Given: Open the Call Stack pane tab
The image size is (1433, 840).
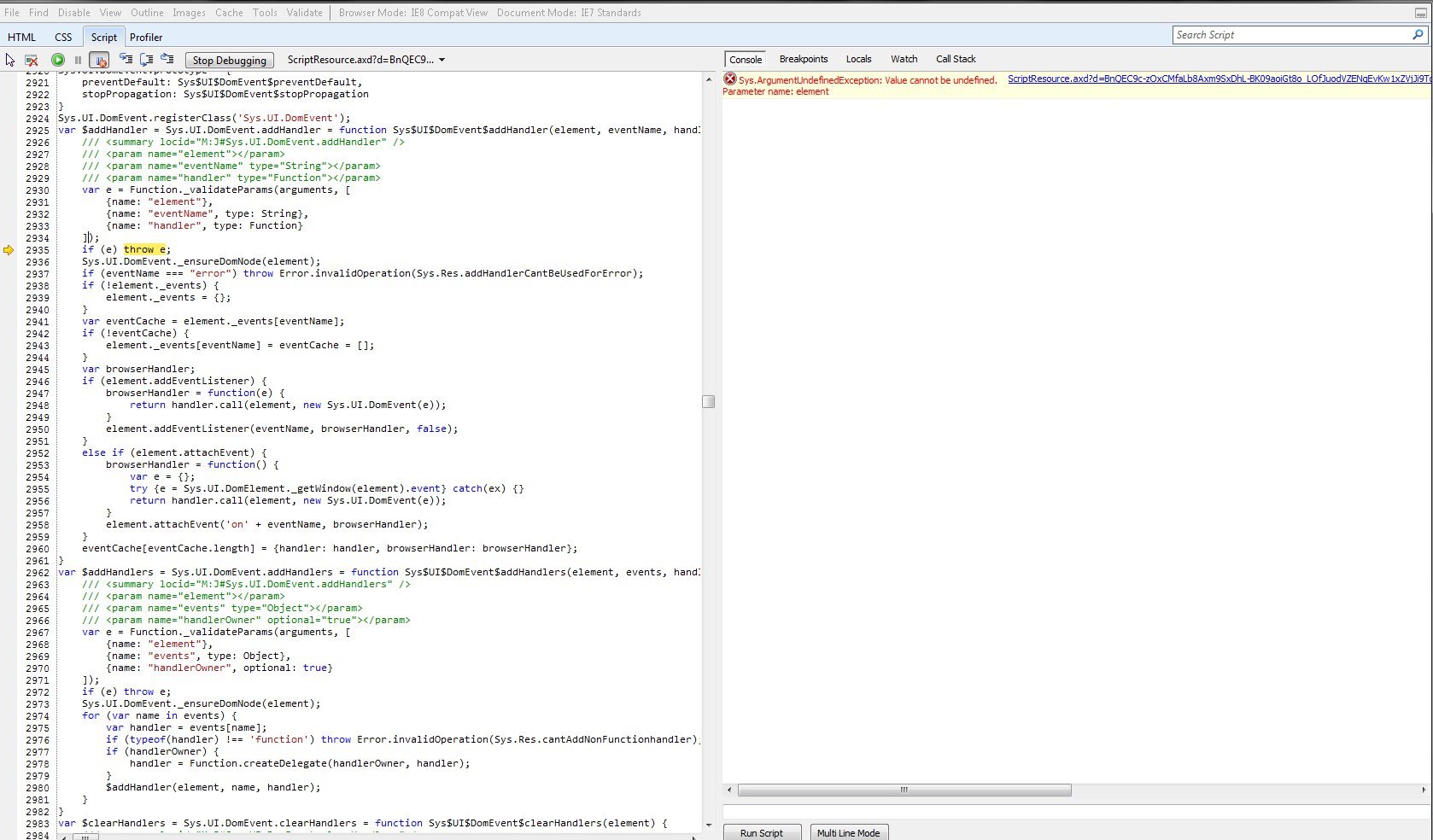Looking at the screenshot, I should click(x=956, y=59).
